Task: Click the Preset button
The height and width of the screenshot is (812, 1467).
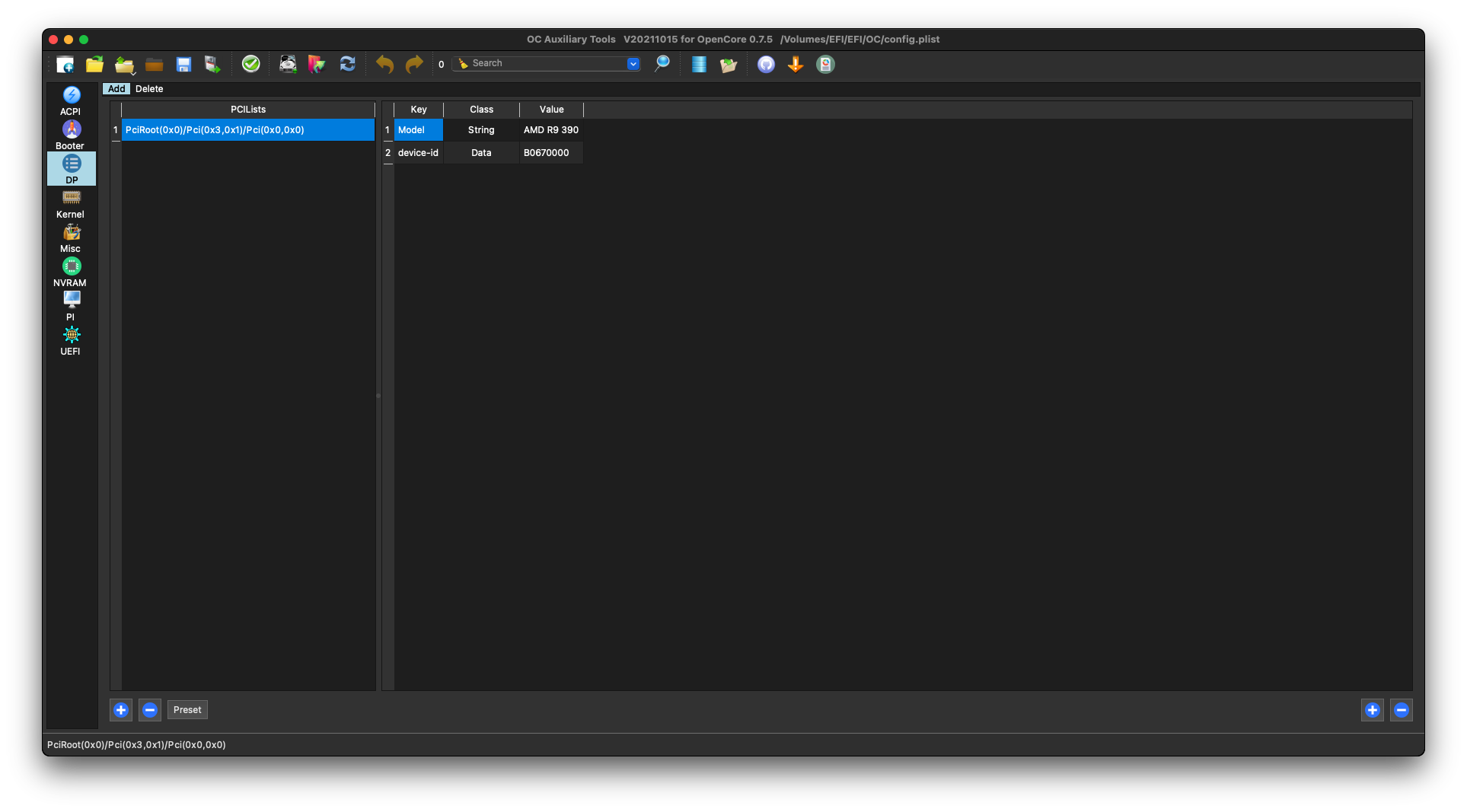Action: click(x=187, y=710)
